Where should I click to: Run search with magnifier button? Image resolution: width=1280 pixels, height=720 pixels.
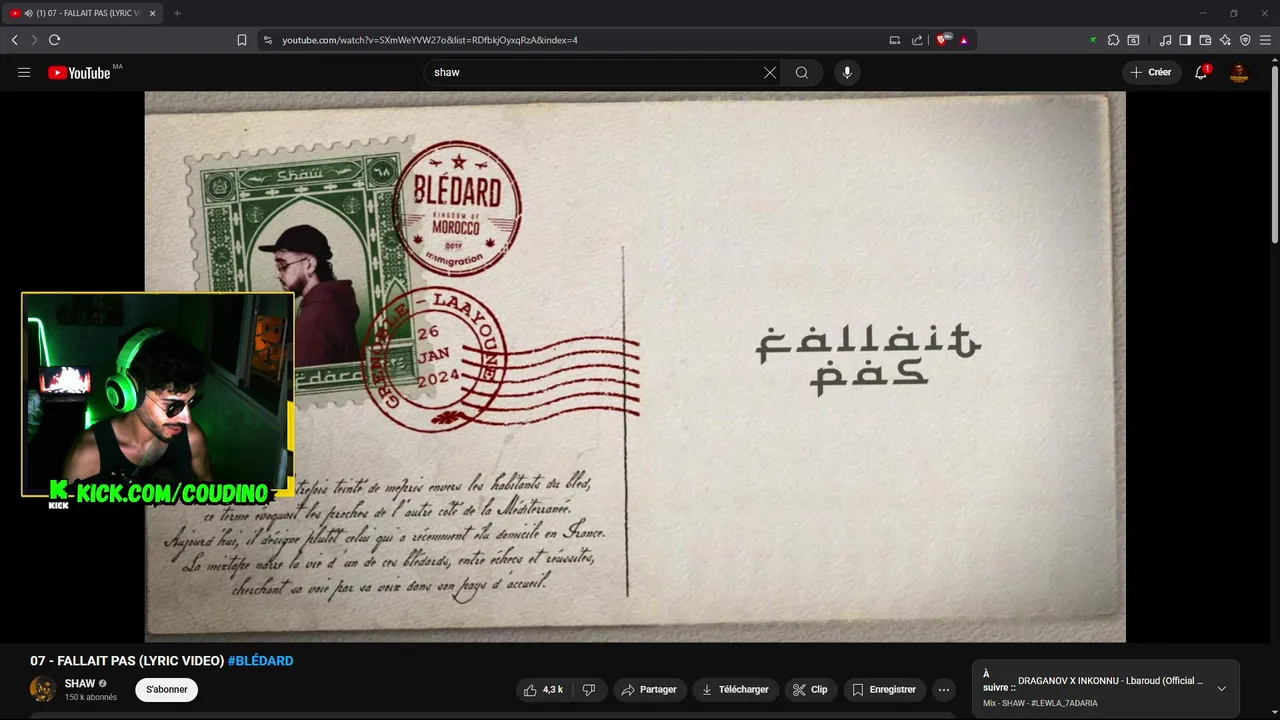click(802, 72)
